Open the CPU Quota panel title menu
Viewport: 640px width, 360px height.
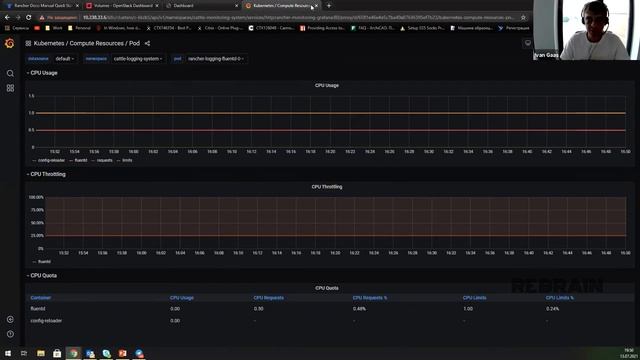pos(327,288)
